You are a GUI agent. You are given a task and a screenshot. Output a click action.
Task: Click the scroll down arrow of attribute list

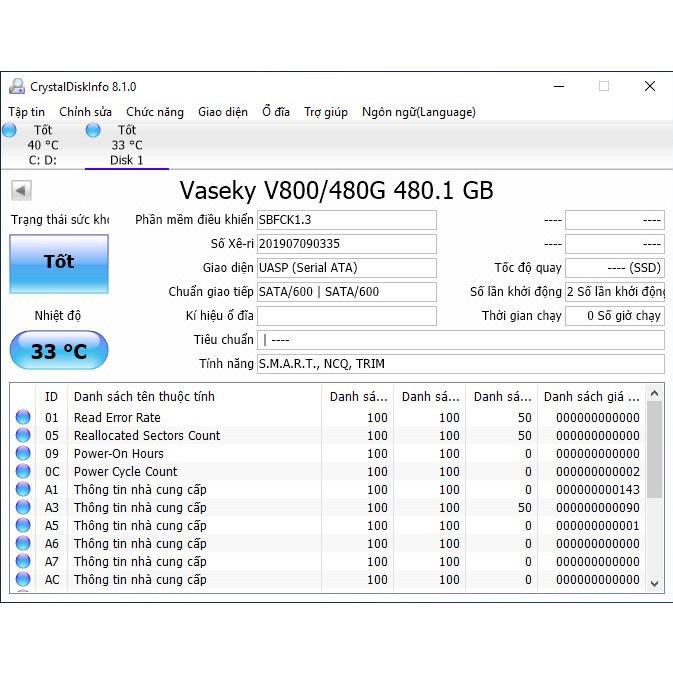655,583
